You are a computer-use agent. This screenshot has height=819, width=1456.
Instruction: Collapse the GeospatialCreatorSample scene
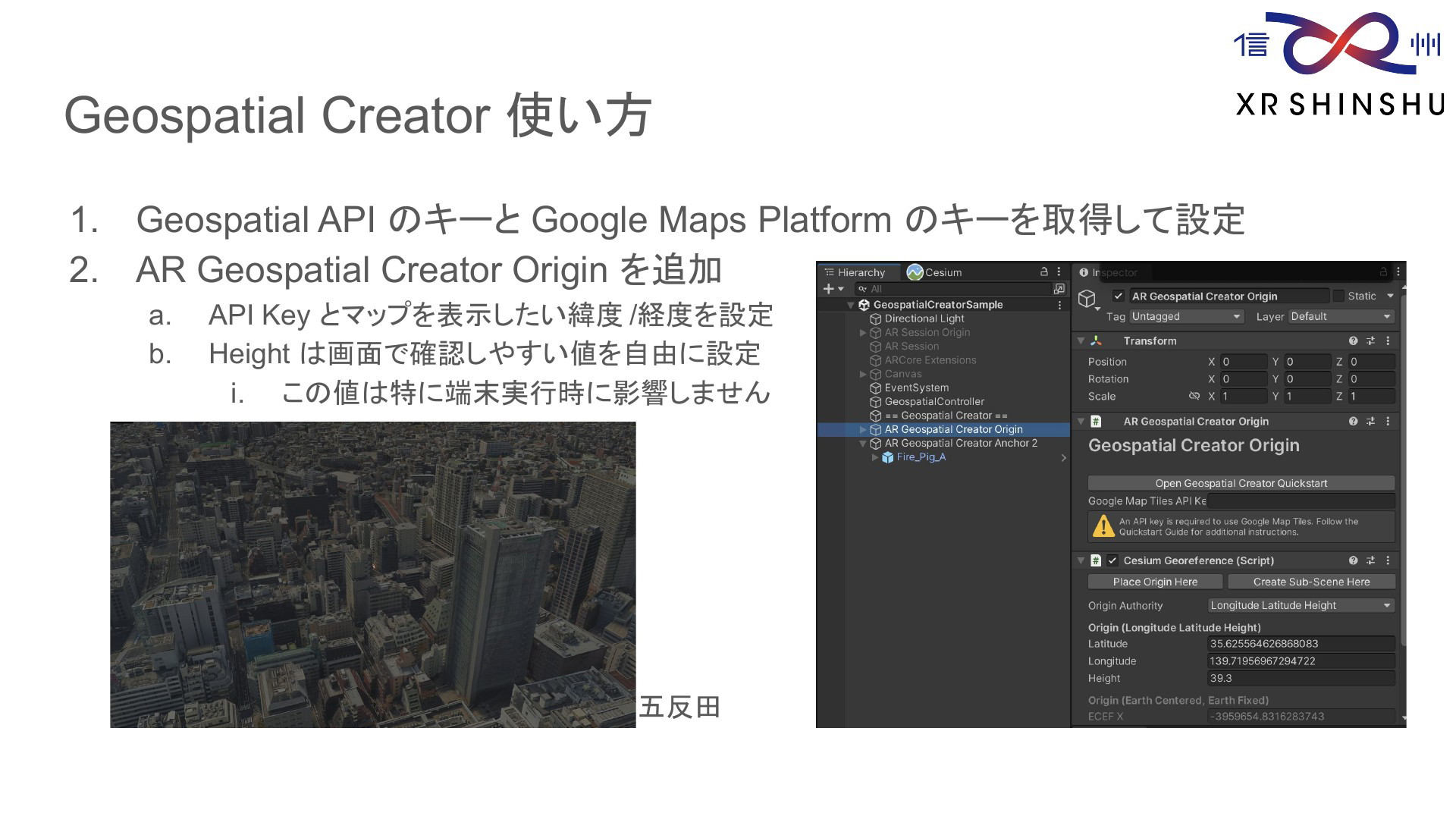(x=851, y=305)
